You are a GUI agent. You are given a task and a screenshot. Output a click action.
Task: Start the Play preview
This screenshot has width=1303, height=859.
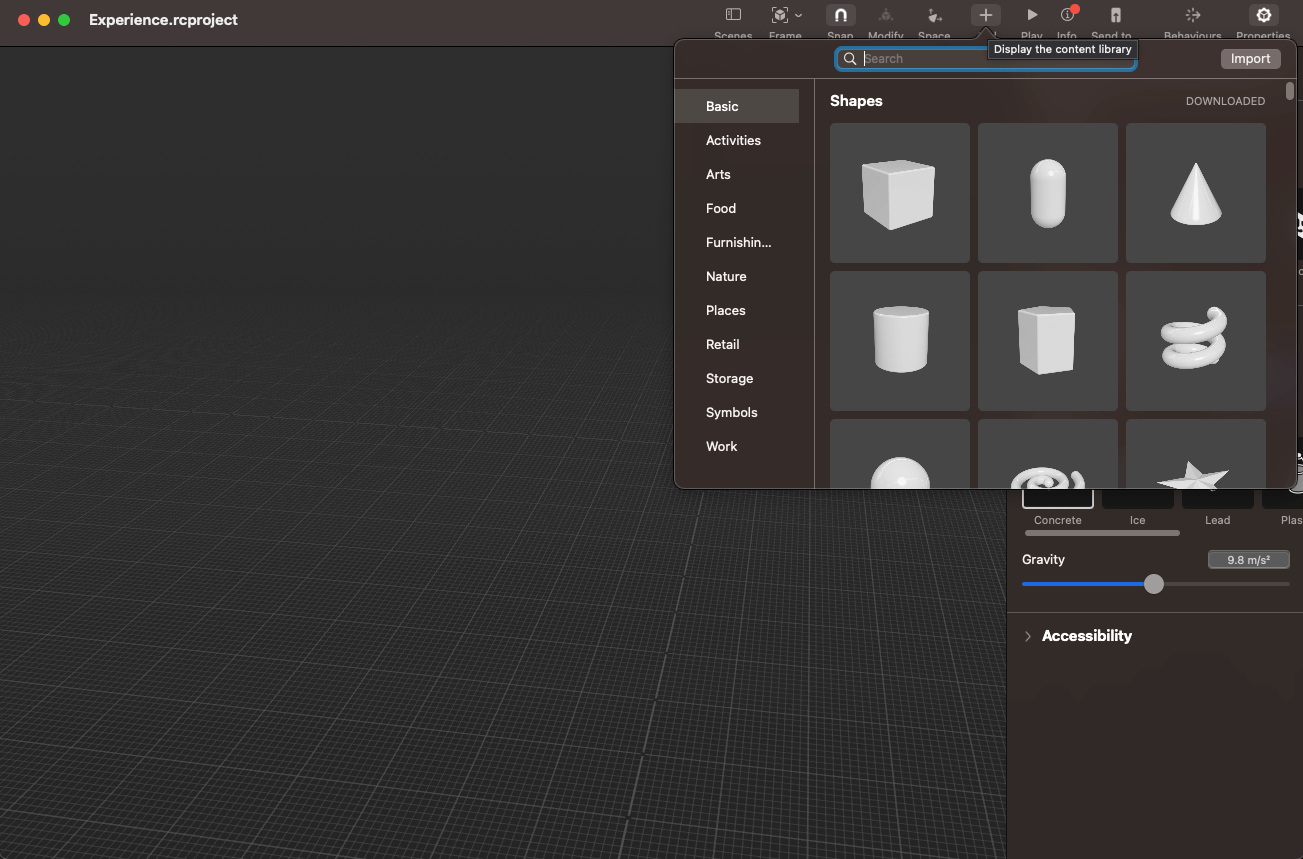coord(1032,16)
